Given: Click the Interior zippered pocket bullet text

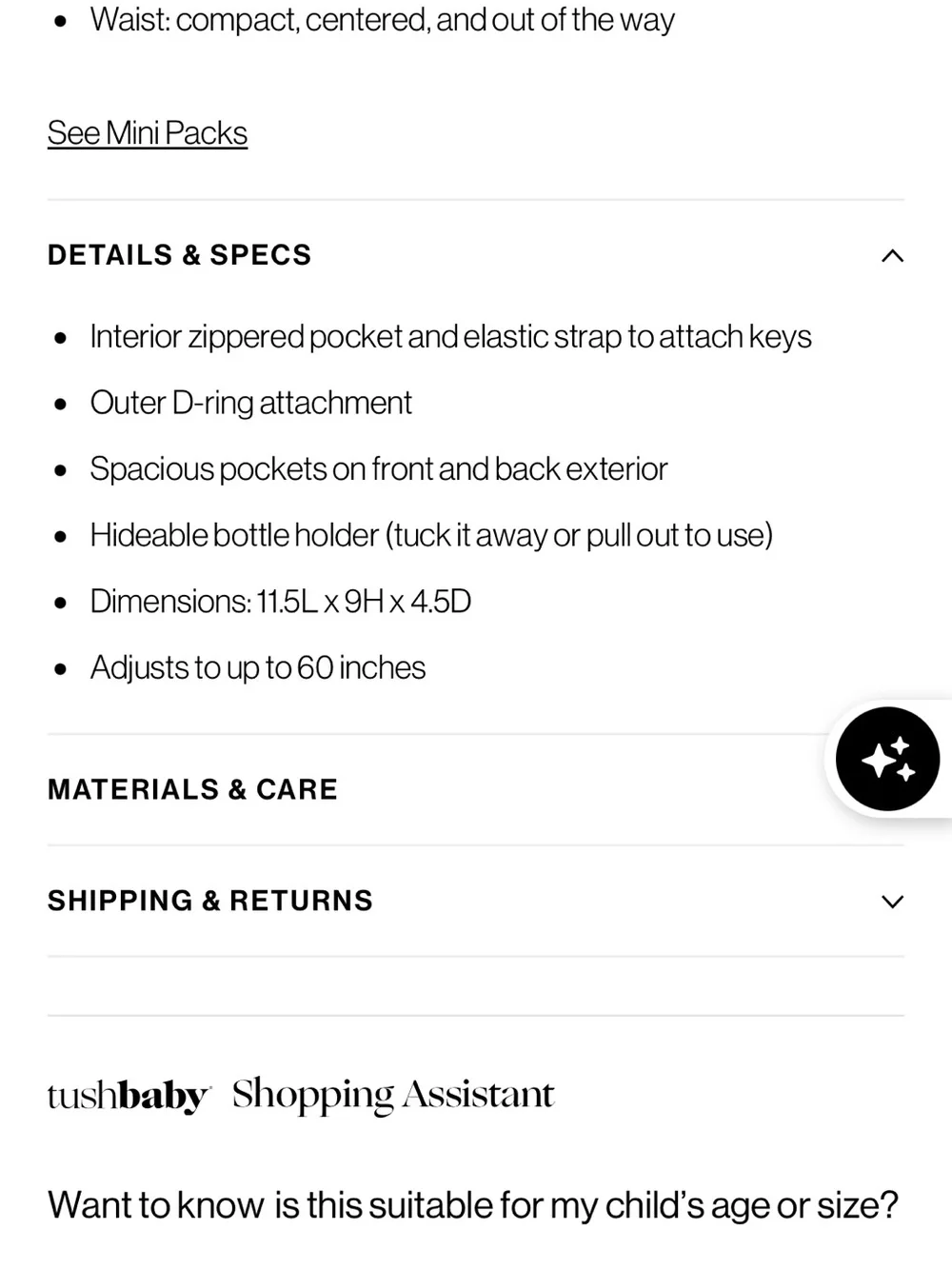Looking at the screenshot, I should coord(451,337).
